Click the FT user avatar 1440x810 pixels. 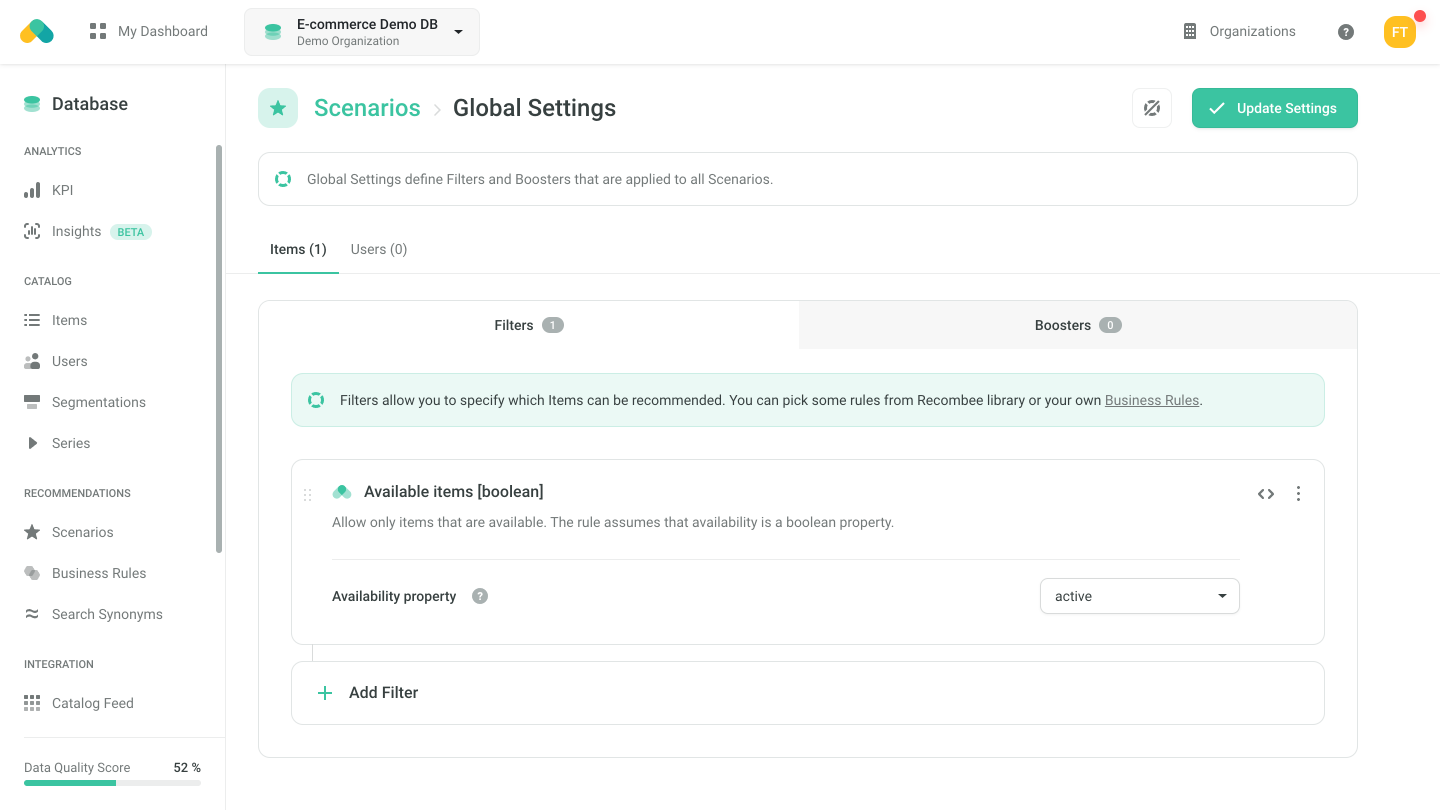(x=1399, y=32)
